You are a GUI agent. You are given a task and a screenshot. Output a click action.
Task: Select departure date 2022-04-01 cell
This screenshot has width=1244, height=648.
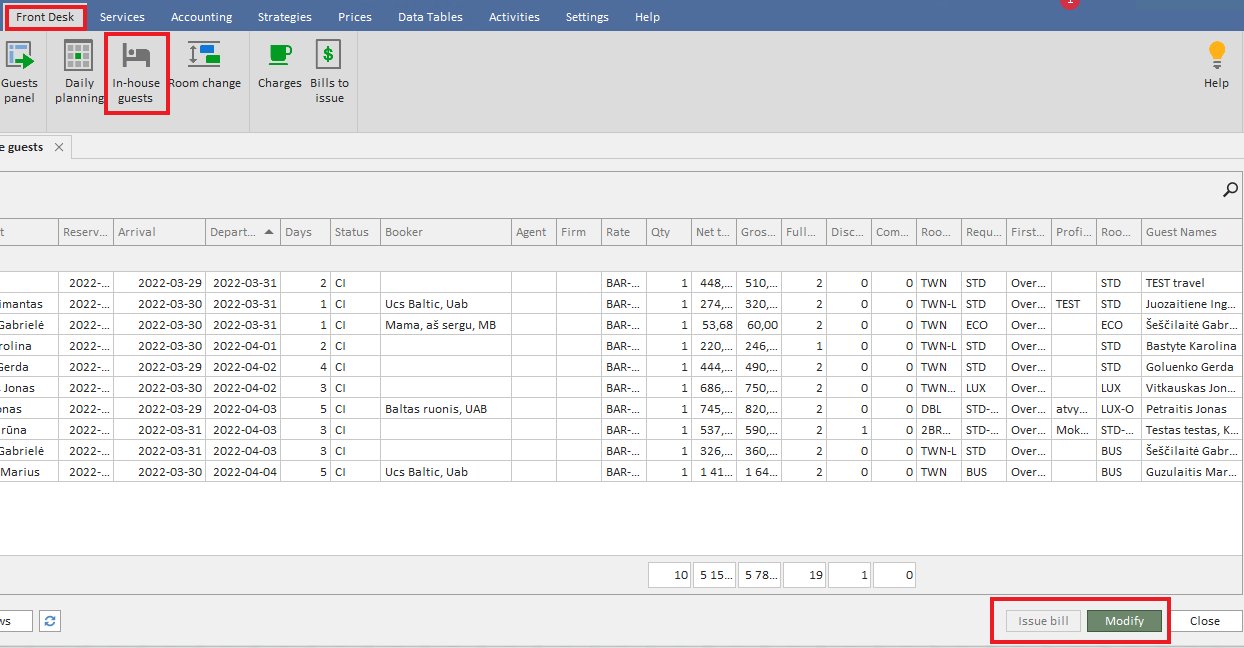pyautogui.click(x=243, y=346)
